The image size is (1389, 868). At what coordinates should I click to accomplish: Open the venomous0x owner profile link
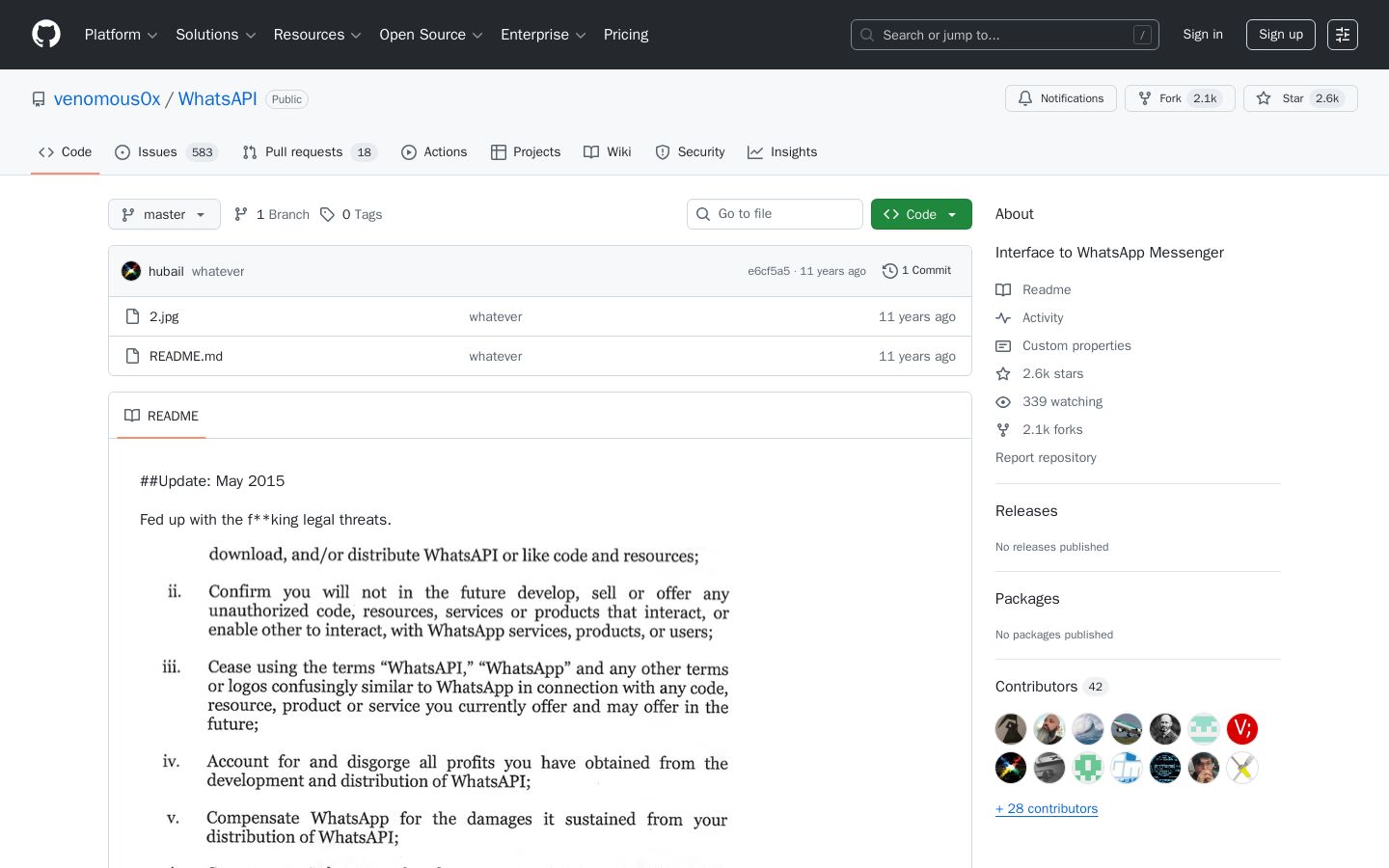point(107,99)
